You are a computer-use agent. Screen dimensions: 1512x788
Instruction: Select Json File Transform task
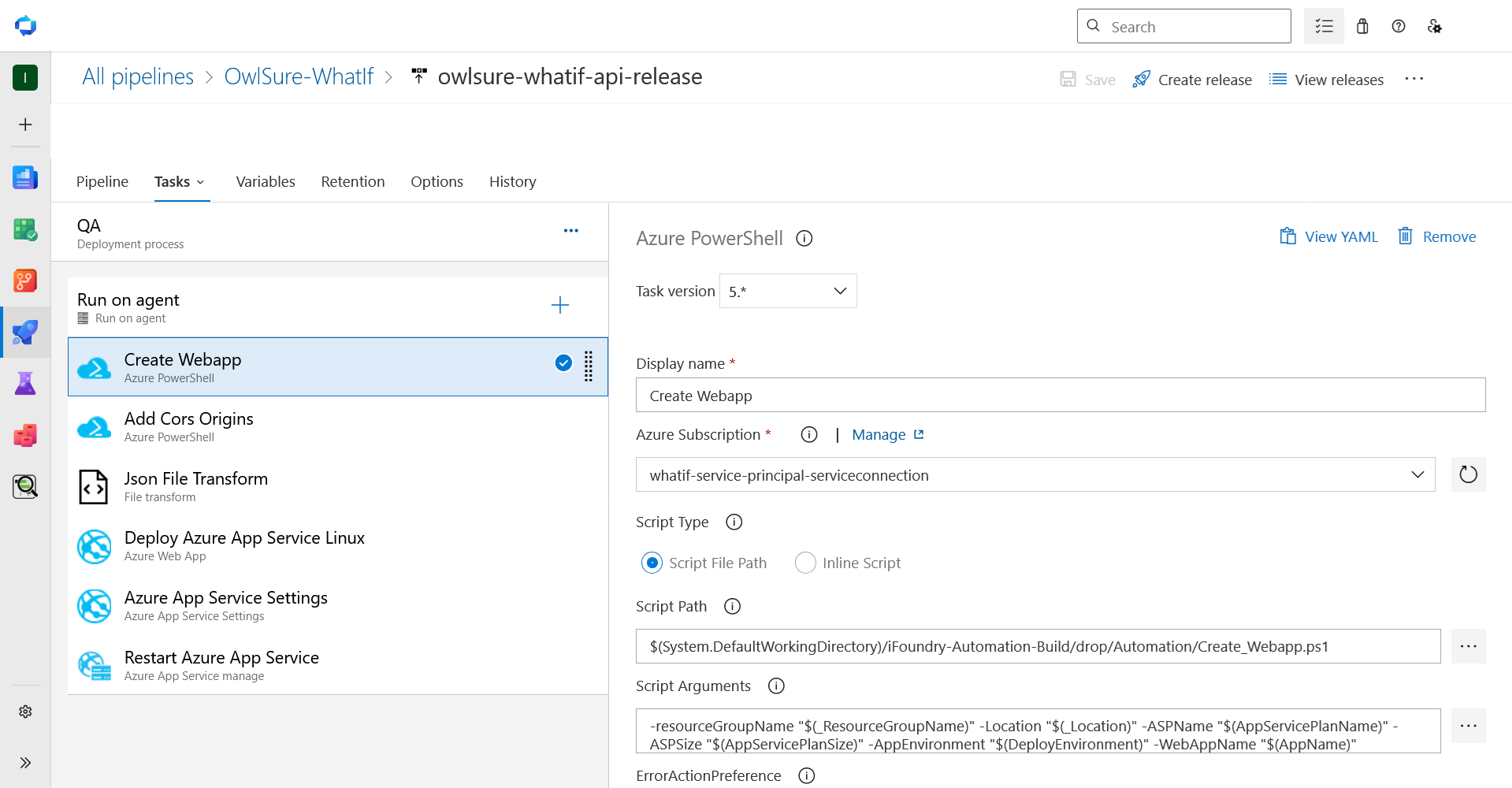point(337,486)
